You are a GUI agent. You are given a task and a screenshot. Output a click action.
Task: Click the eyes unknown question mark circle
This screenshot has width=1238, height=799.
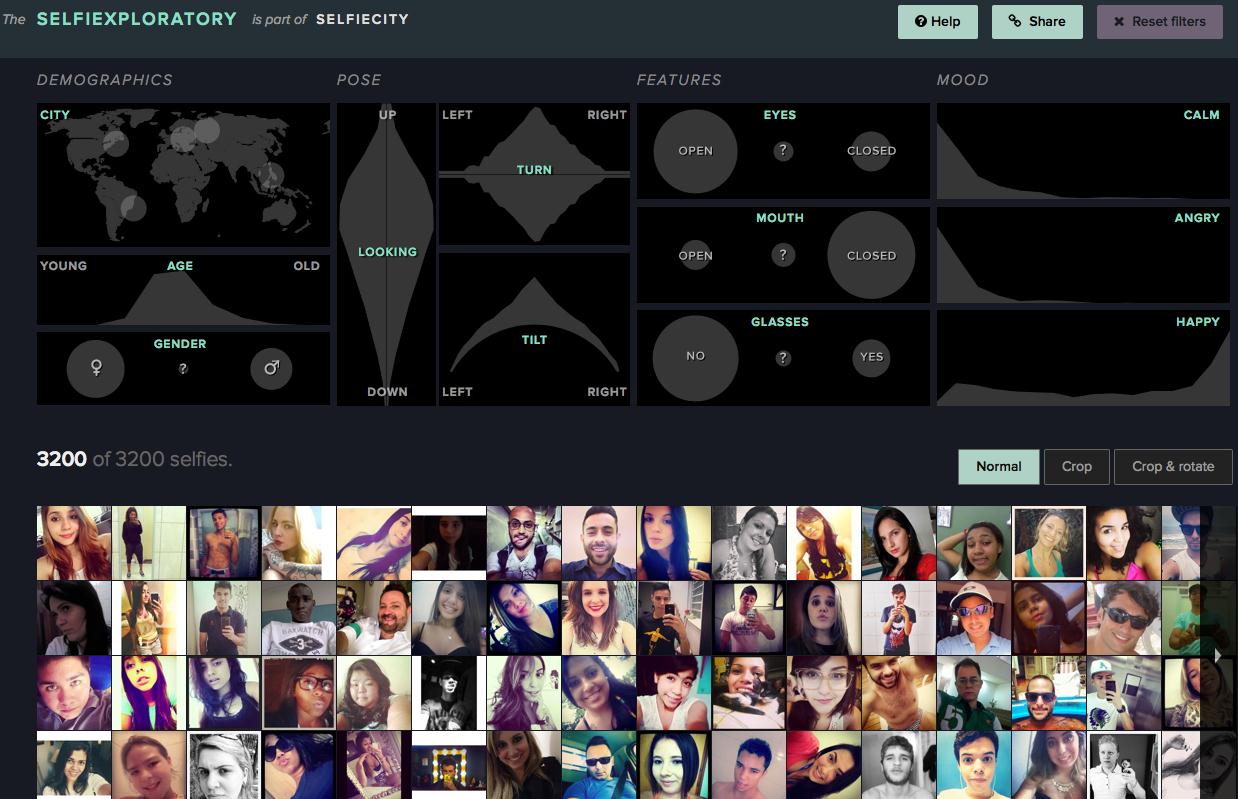point(783,151)
